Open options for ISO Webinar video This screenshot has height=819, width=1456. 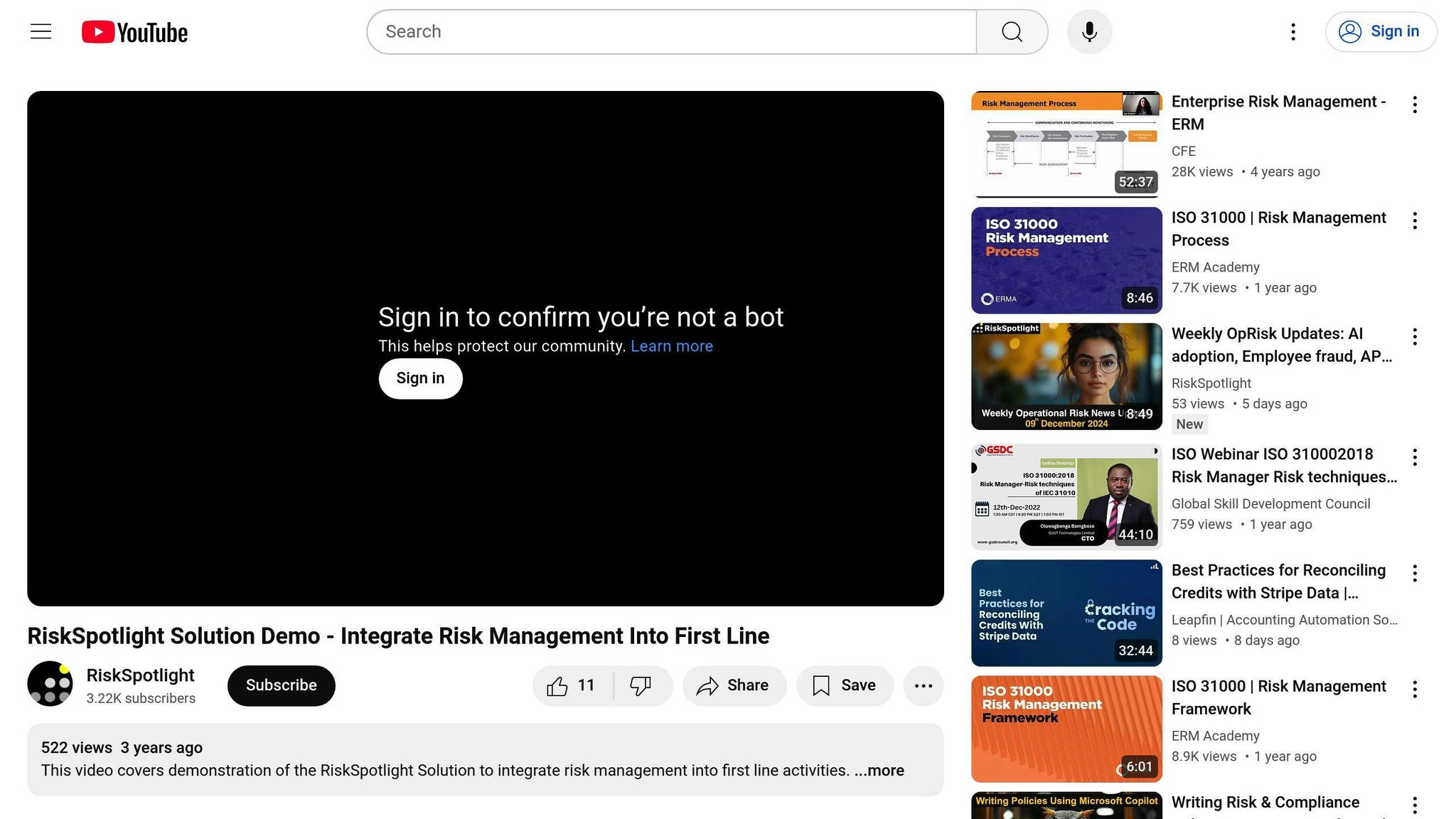tap(1415, 457)
